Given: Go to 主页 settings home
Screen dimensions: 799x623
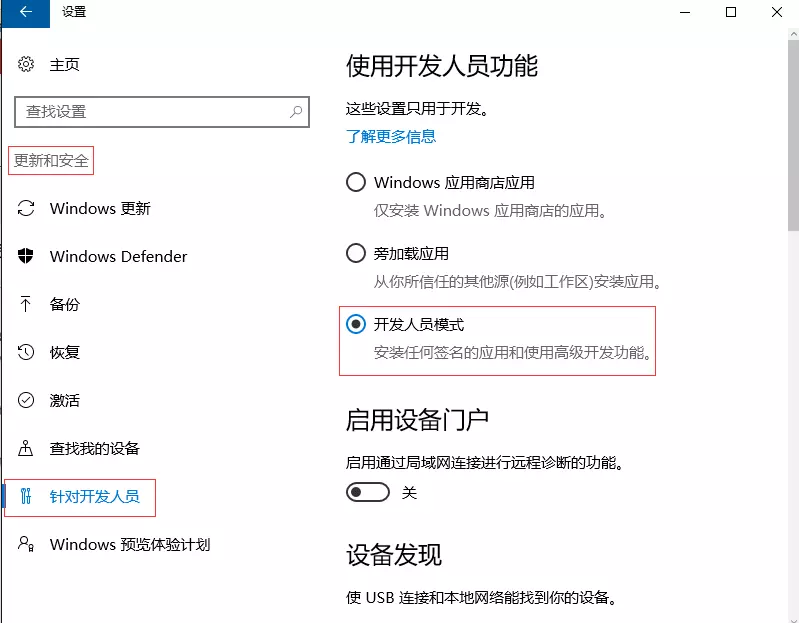Looking at the screenshot, I should pyautogui.click(x=65, y=65).
